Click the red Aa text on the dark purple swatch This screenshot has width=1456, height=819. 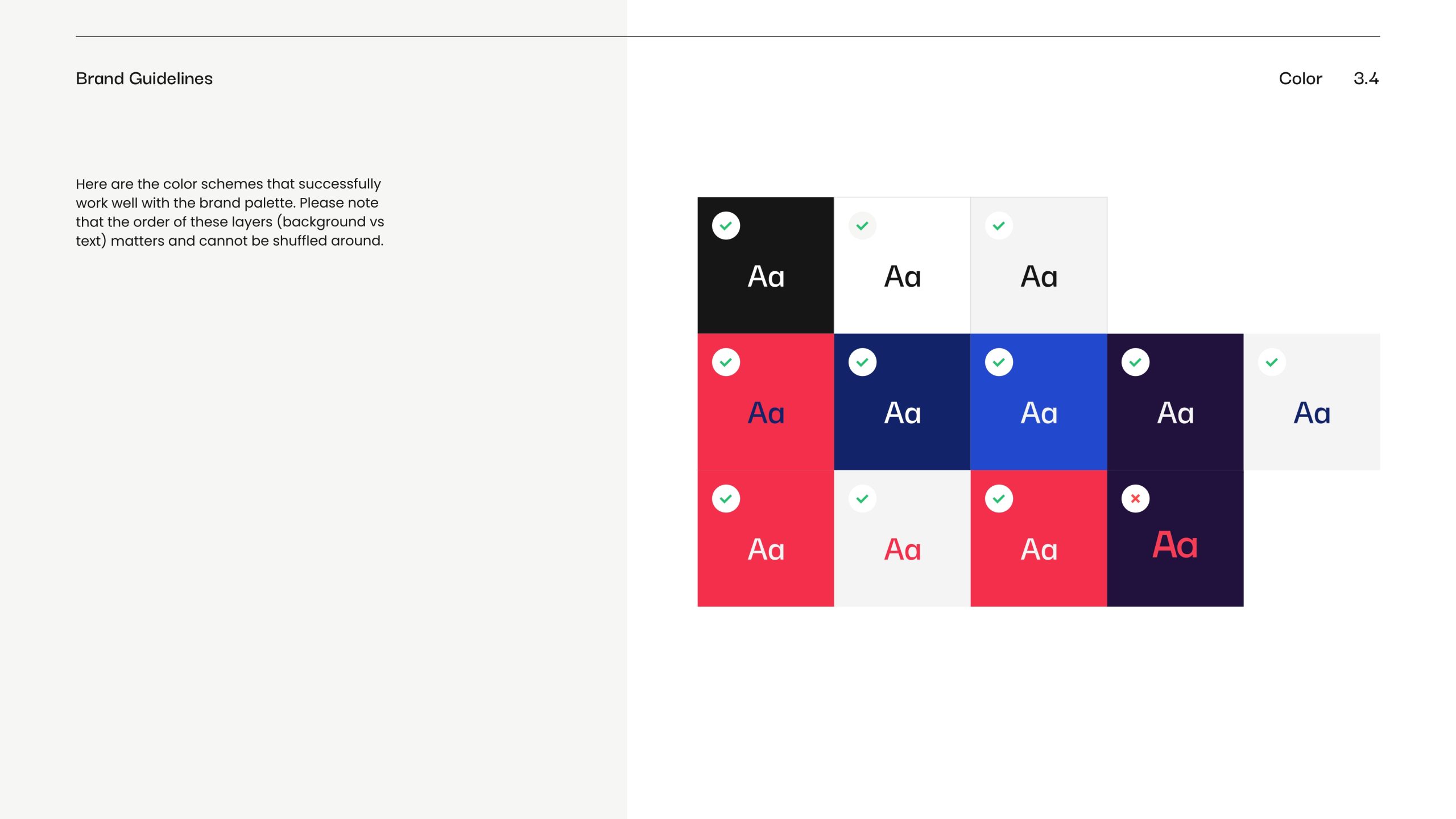pyautogui.click(x=1175, y=545)
